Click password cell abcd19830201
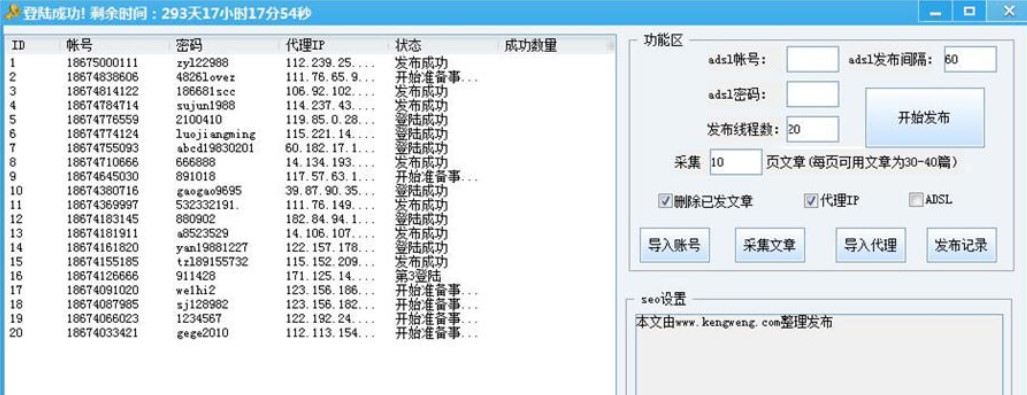 click(x=215, y=148)
